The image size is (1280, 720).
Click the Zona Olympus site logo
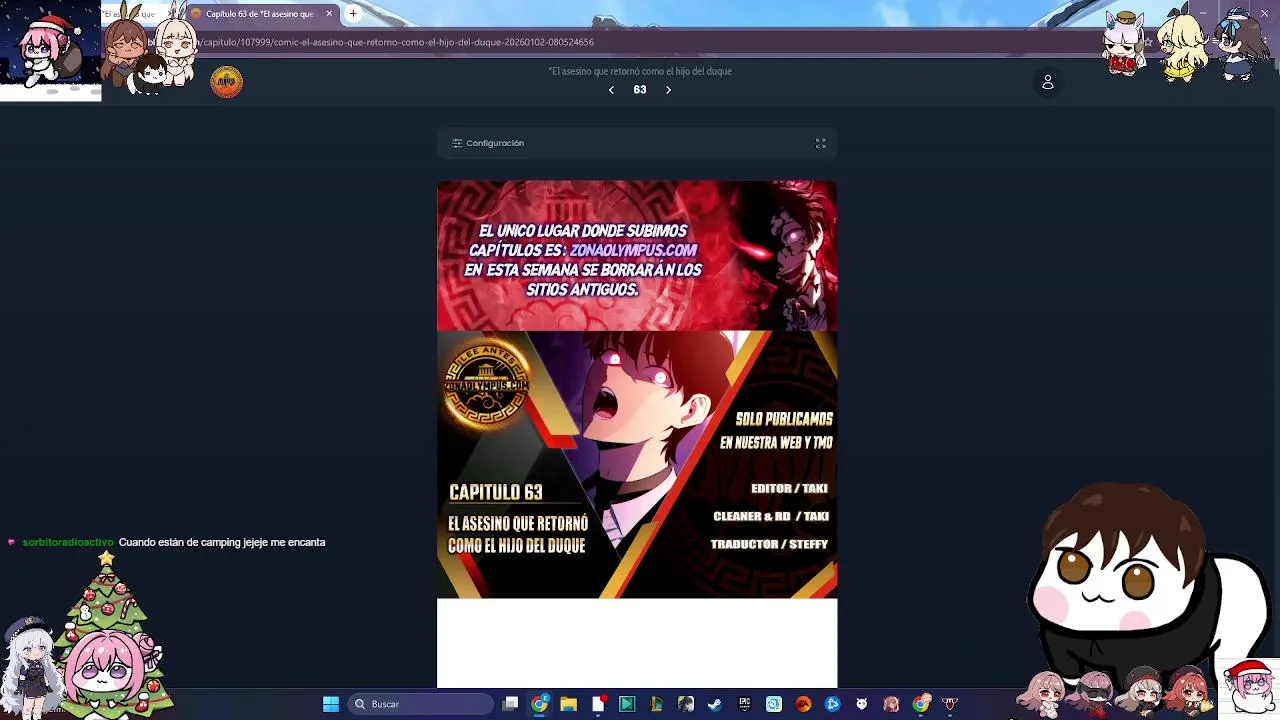(227, 82)
